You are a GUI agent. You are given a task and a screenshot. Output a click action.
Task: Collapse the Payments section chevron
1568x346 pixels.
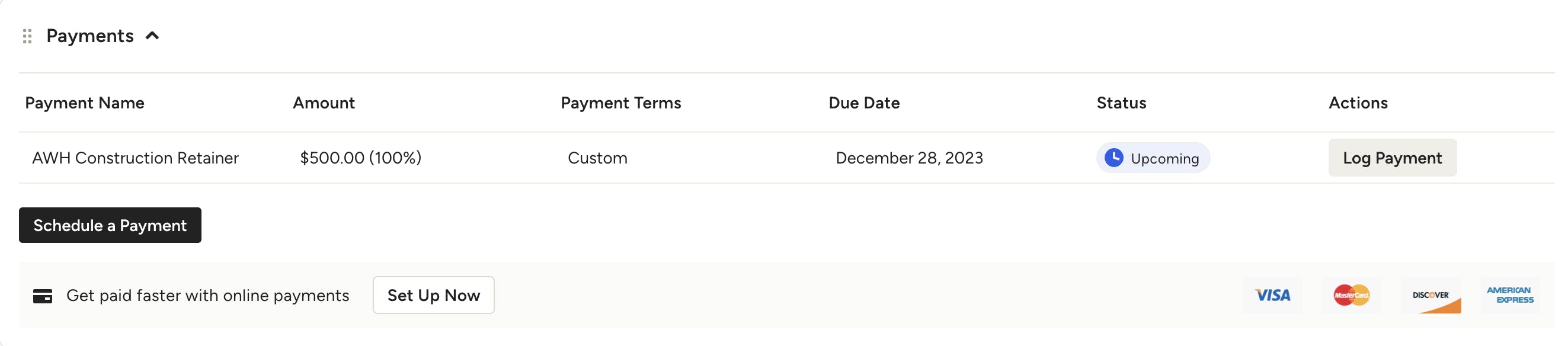[x=152, y=36]
